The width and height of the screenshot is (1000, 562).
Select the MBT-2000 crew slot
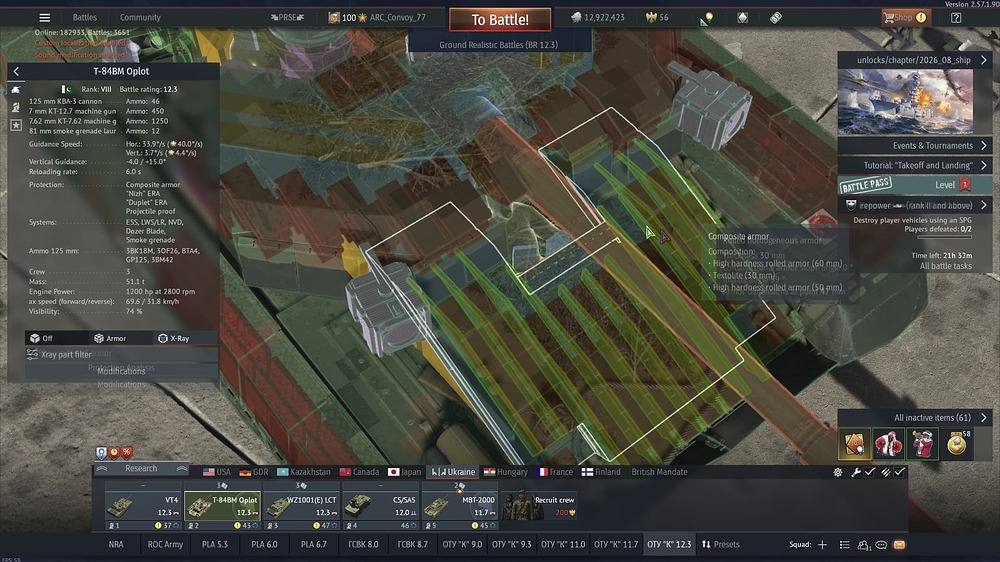460,506
